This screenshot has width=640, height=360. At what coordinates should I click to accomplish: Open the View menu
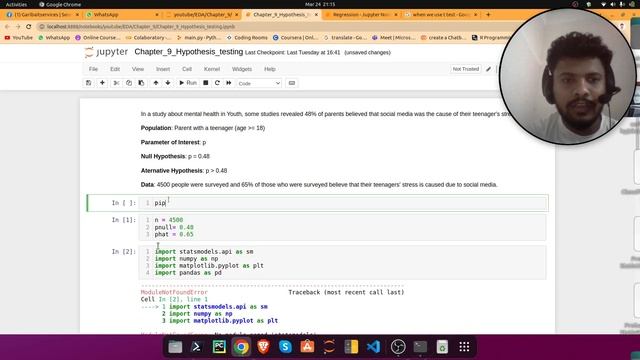click(x=138, y=69)
